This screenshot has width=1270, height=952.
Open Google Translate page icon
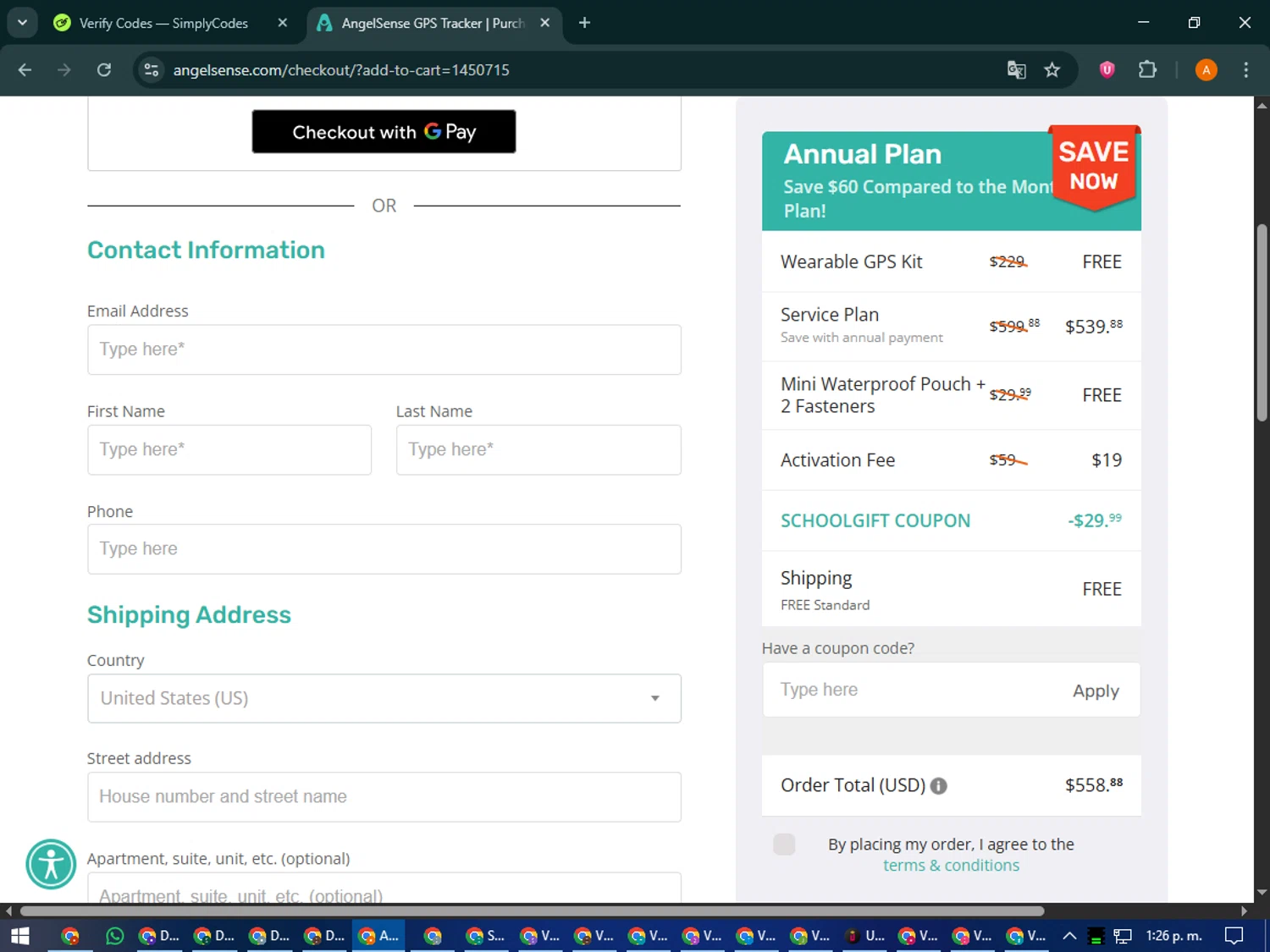pyautogui.click(x=1016, y=70)
